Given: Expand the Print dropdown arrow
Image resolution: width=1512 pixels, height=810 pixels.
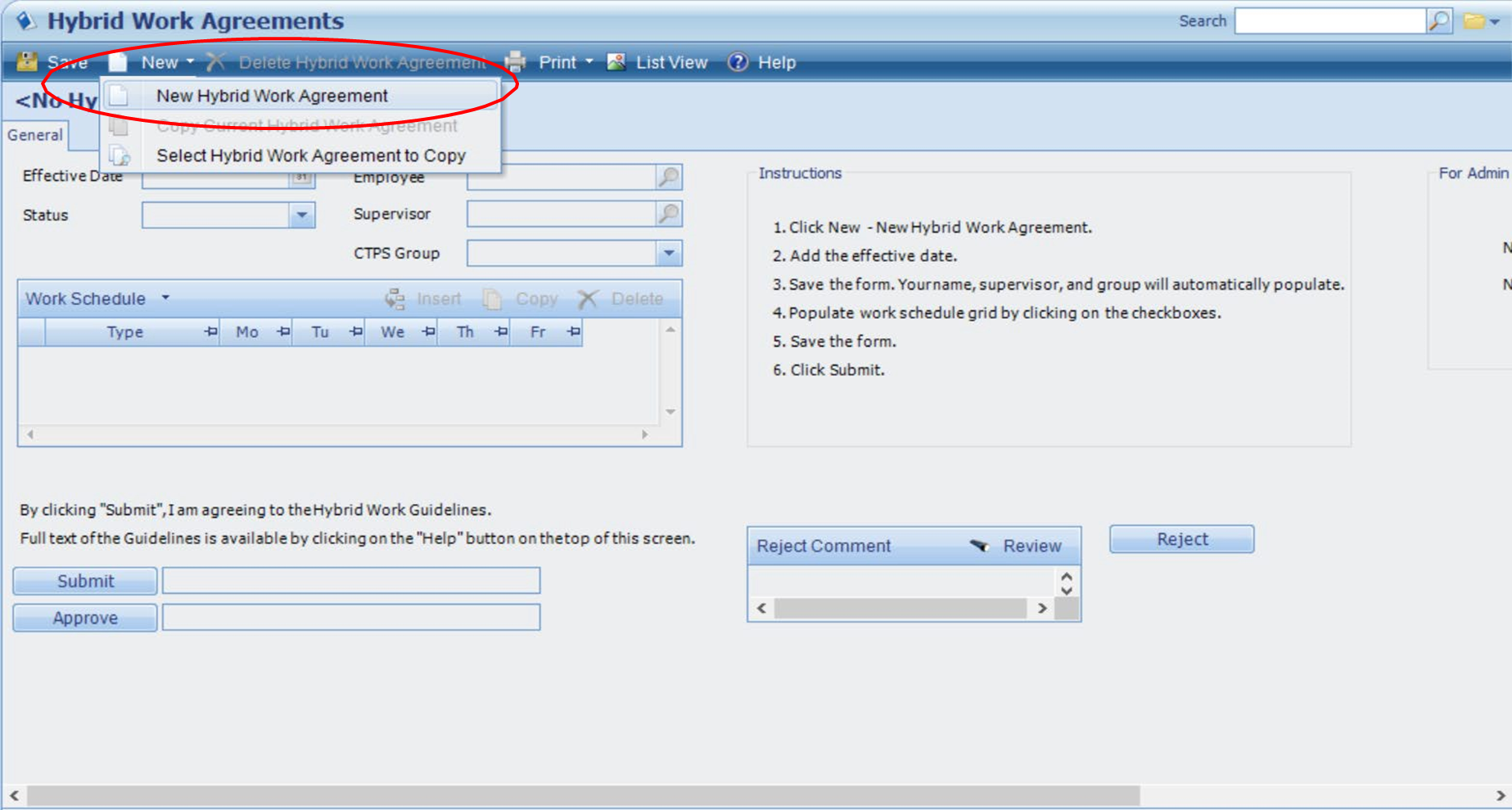Looking at the screenshot, I should 589,61.
